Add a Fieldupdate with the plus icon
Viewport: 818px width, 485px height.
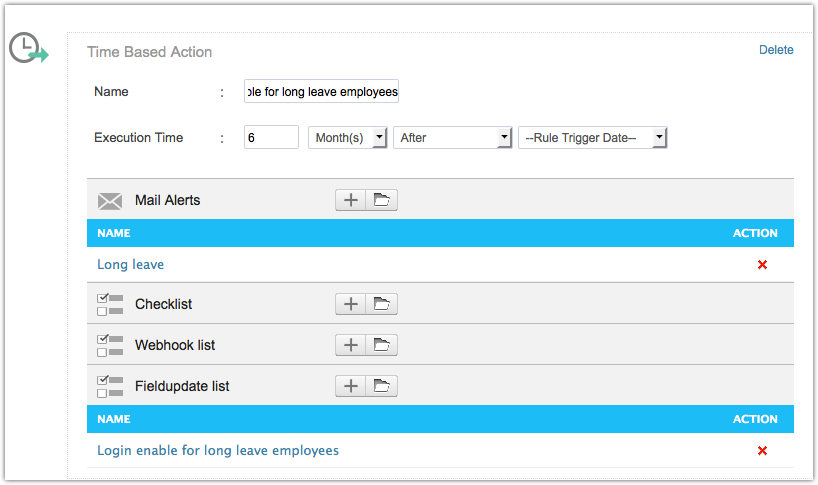(351, 386)
